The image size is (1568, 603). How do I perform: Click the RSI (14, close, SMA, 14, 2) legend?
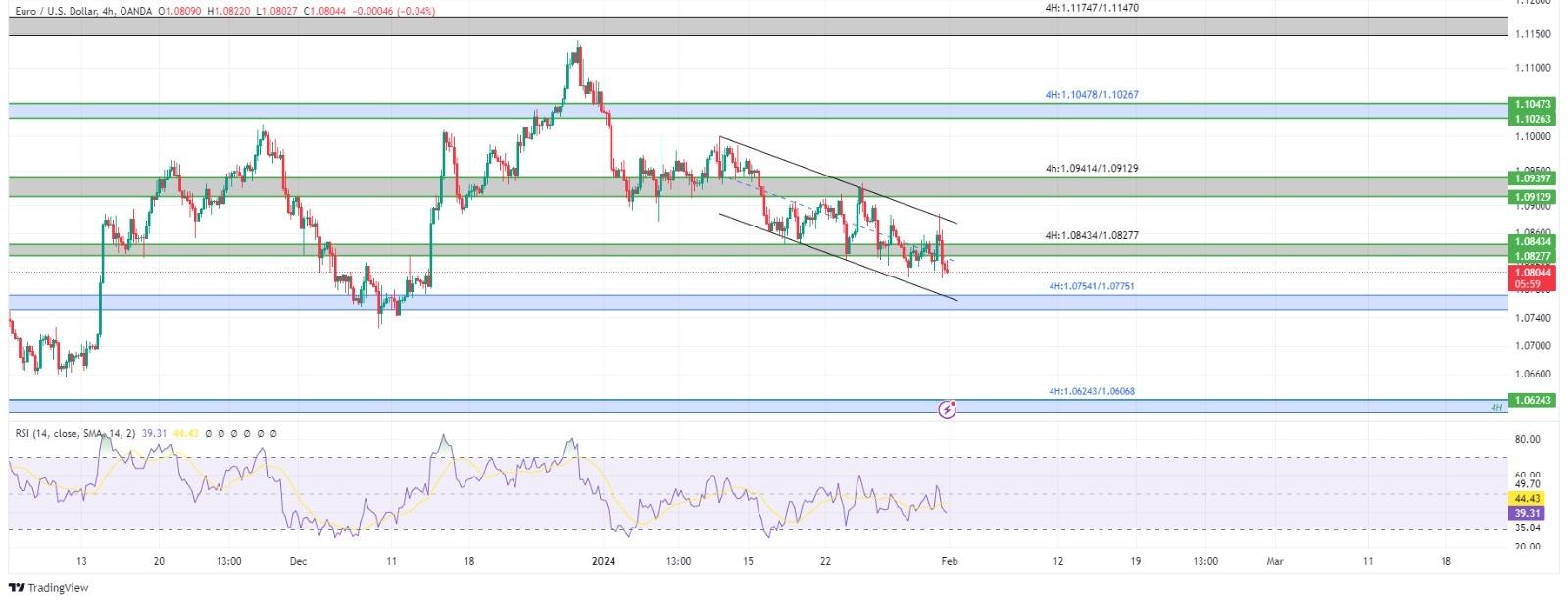tap(75, 433)
